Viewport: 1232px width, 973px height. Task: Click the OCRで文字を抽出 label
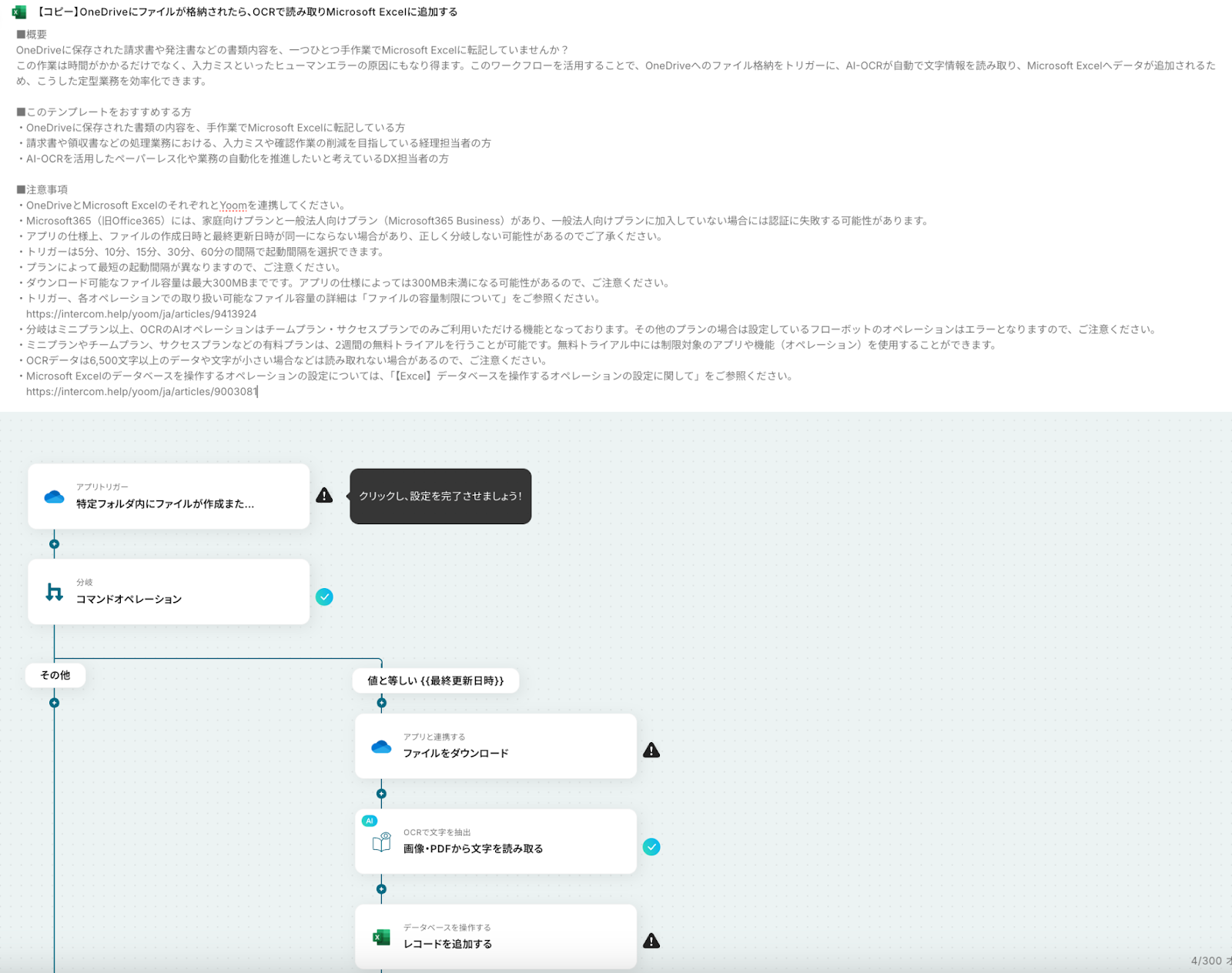coord(437,832)
